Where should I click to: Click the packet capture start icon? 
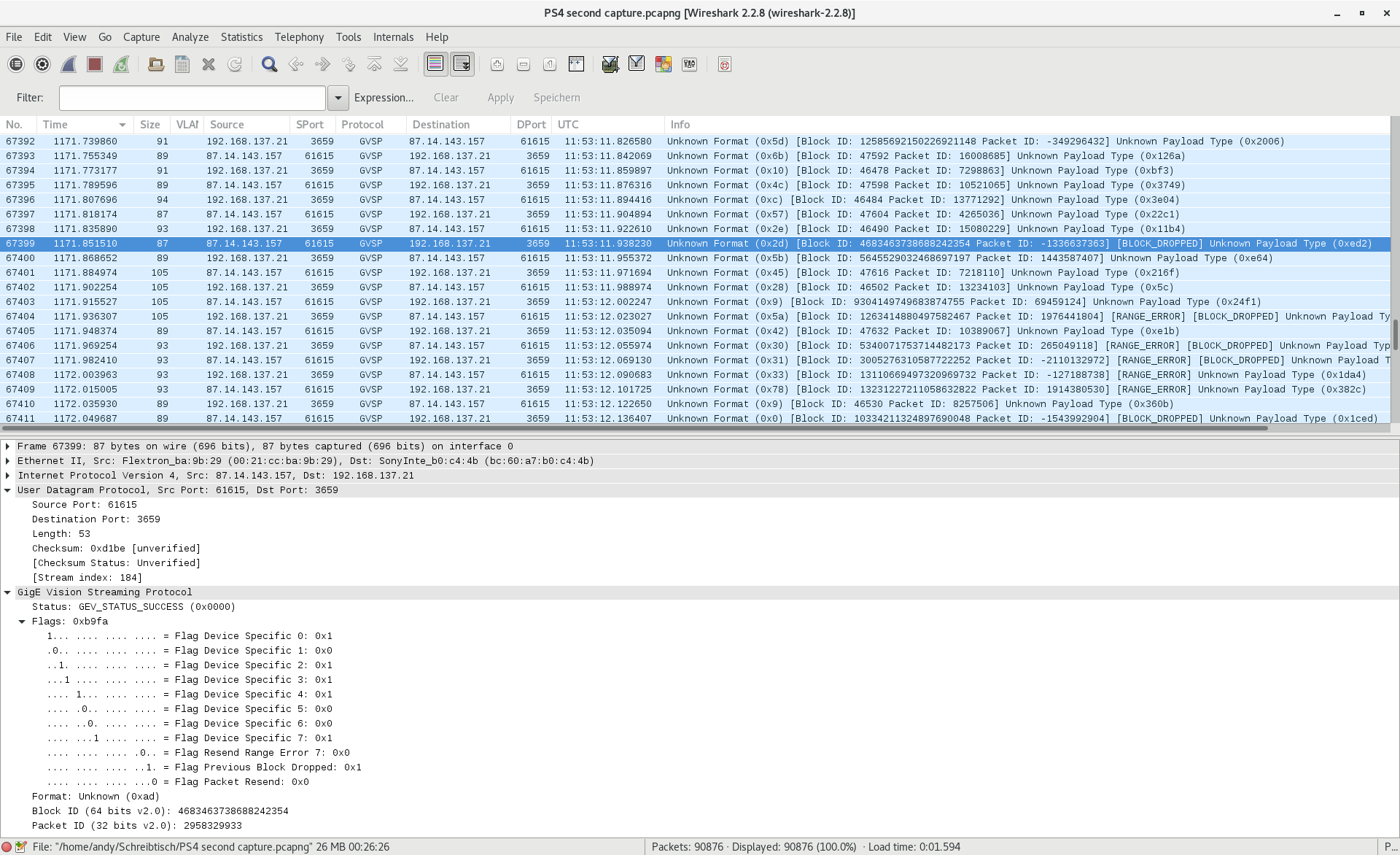68,64
